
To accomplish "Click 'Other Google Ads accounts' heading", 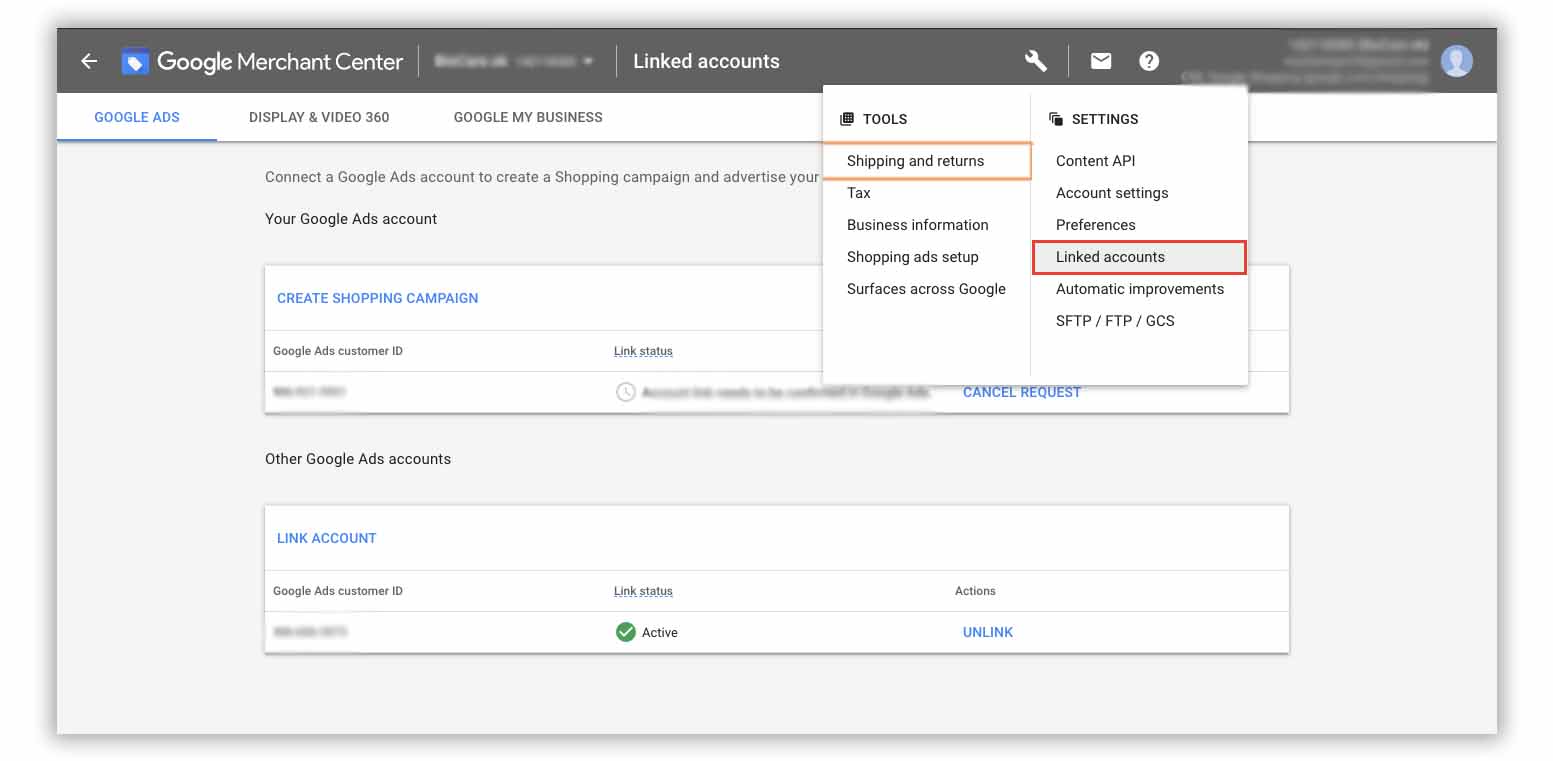I will (x=358, y=459).
